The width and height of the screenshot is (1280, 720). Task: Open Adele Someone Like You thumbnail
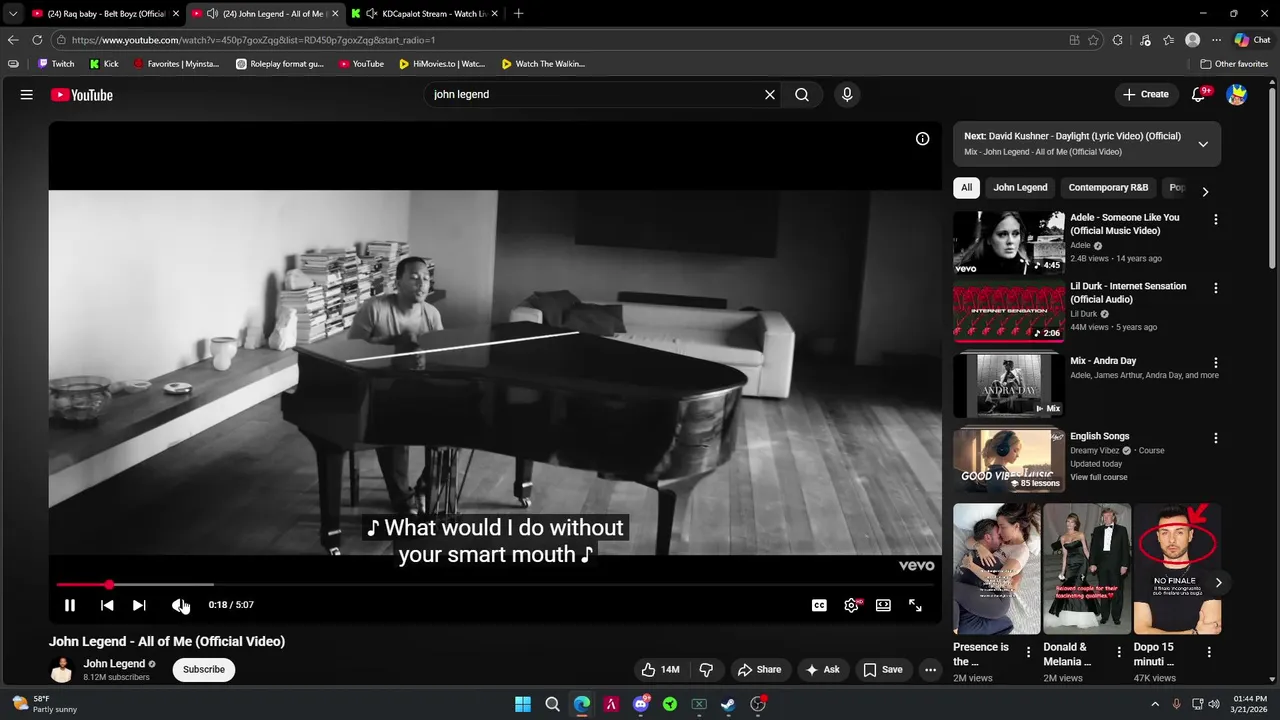point(1009,243)
